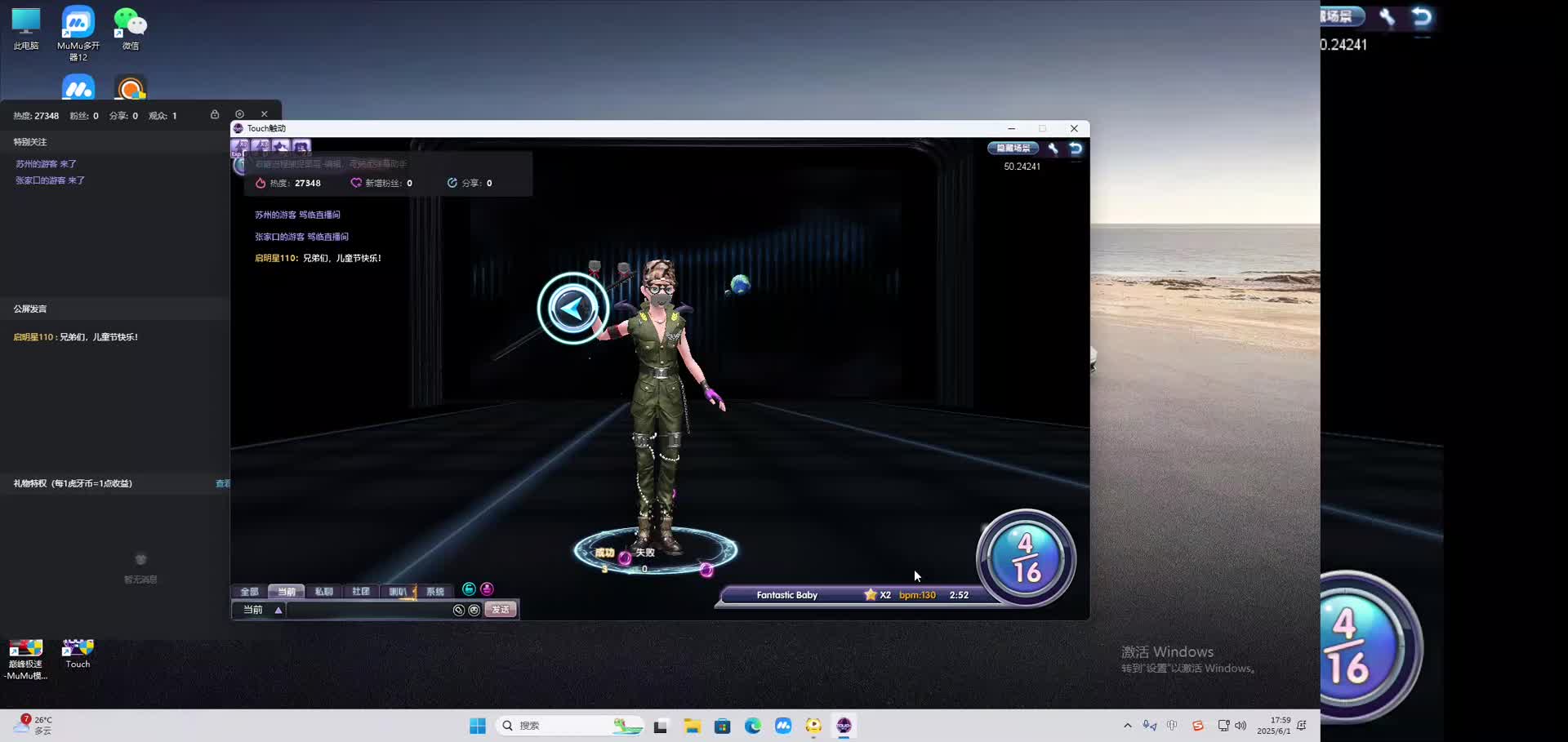Viewport: 1568px width, 742px height.
Task: Switch to the 私聊 chat tab
Action: click(x=323, y=592)
